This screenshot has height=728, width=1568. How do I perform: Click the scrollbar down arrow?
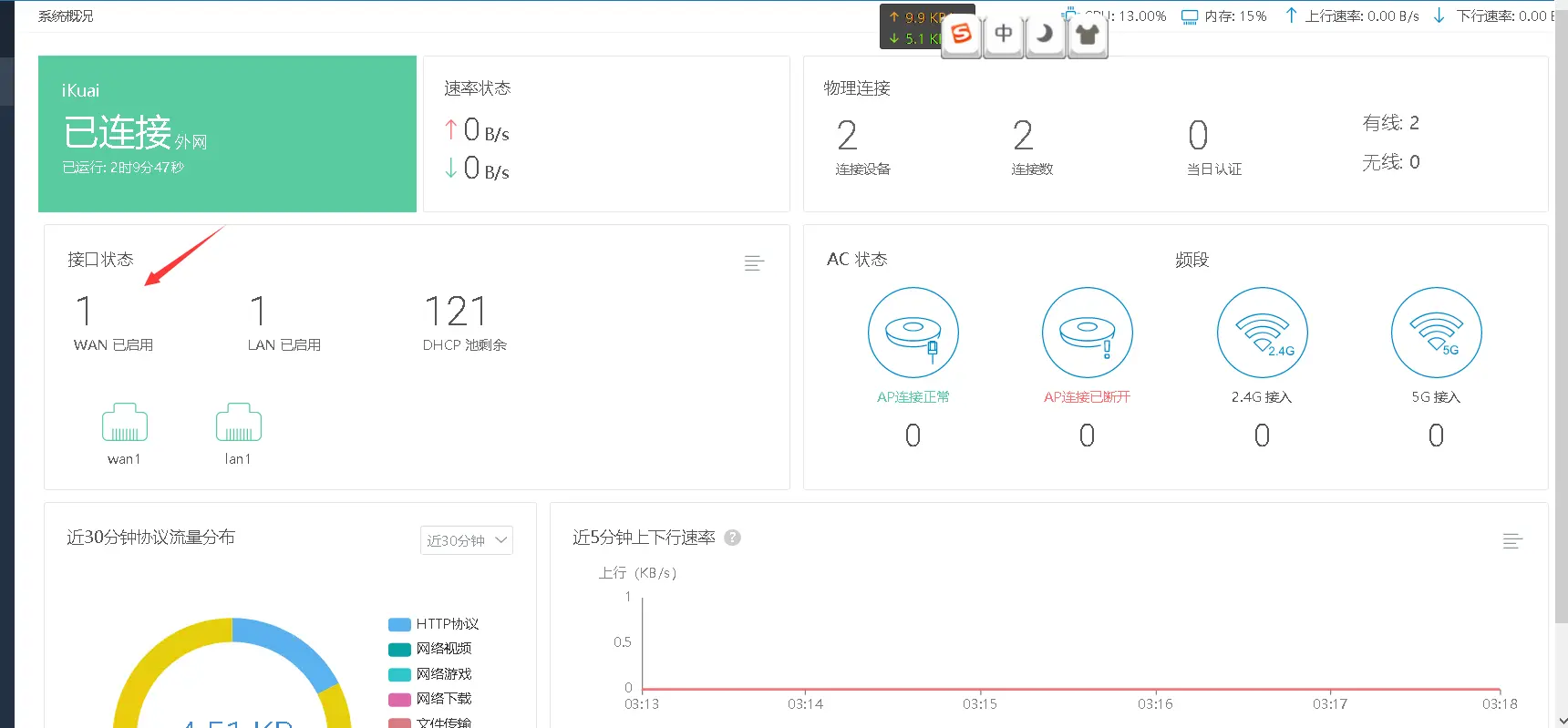pyautogui.click(x=1561, y=720)
